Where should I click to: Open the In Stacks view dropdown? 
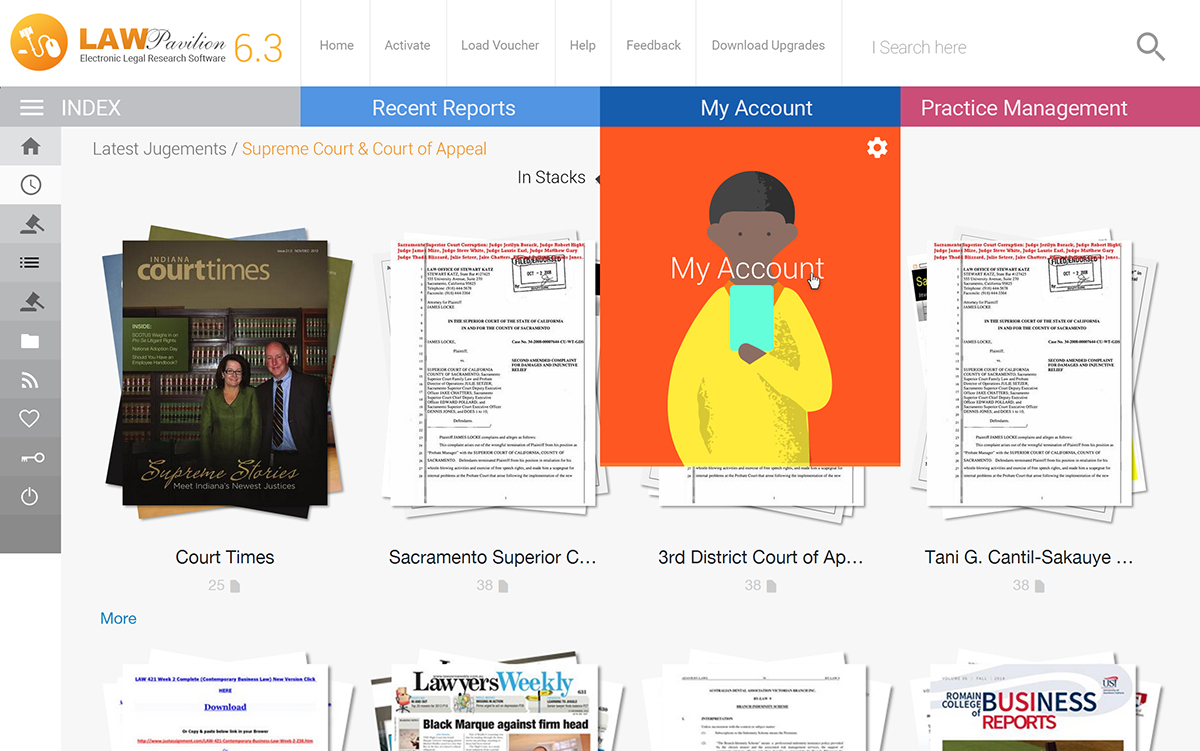click(557, 178)
